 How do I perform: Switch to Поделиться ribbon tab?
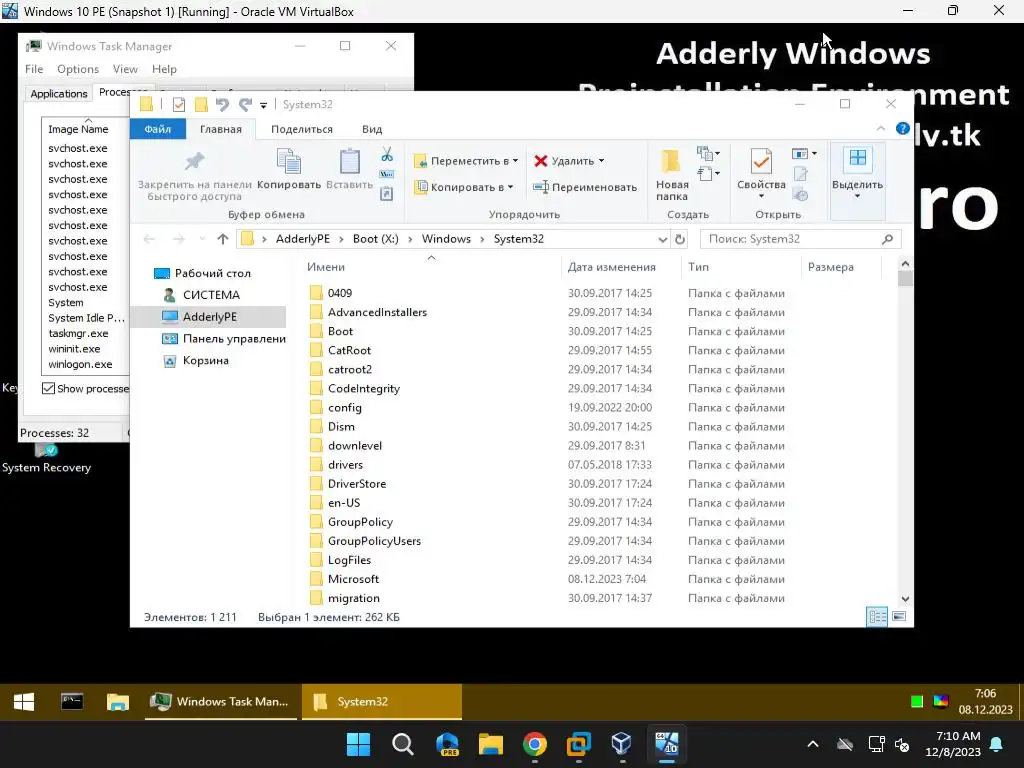[302, 129]
